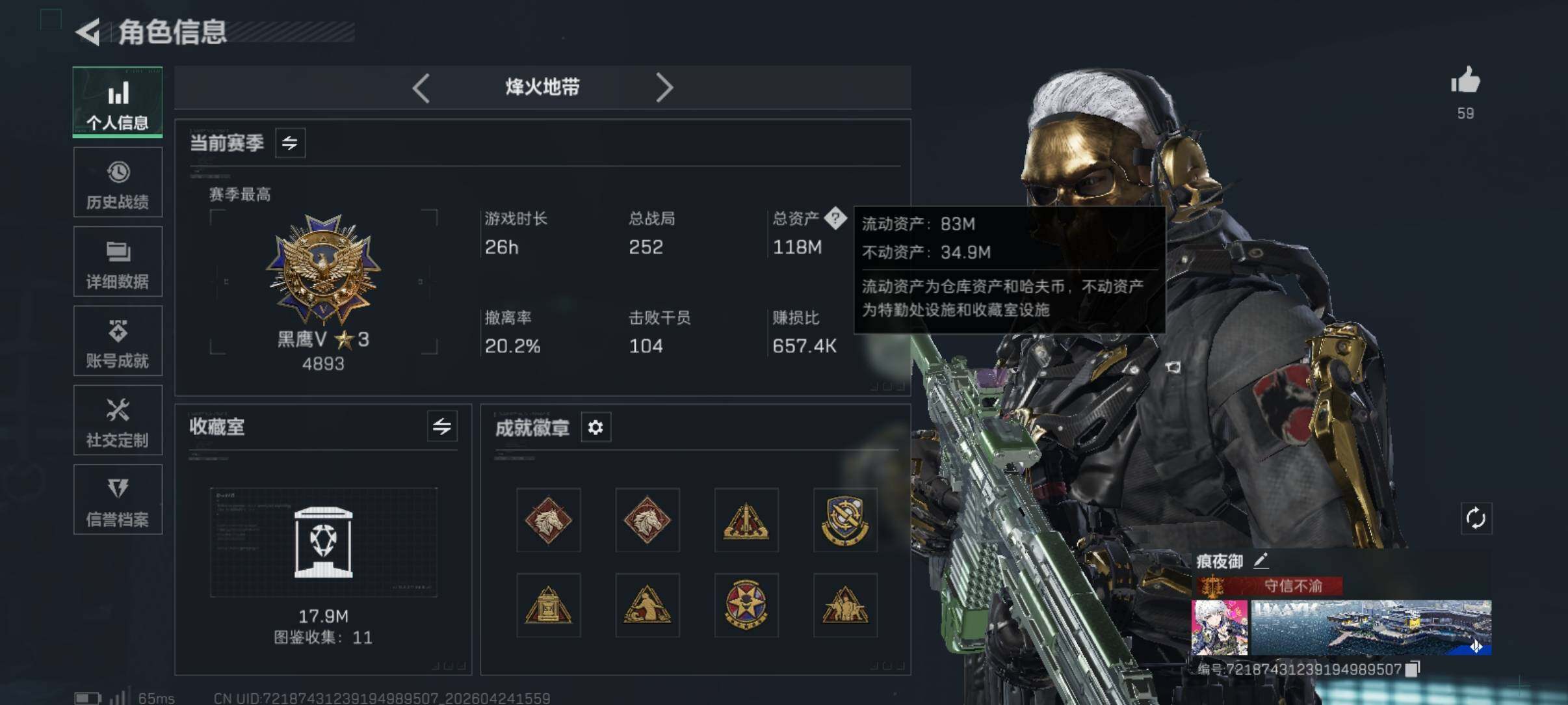This screenshot has width=1568, height=705.
Task: Switch to next mode with right chevron
Action: (664, 87)
